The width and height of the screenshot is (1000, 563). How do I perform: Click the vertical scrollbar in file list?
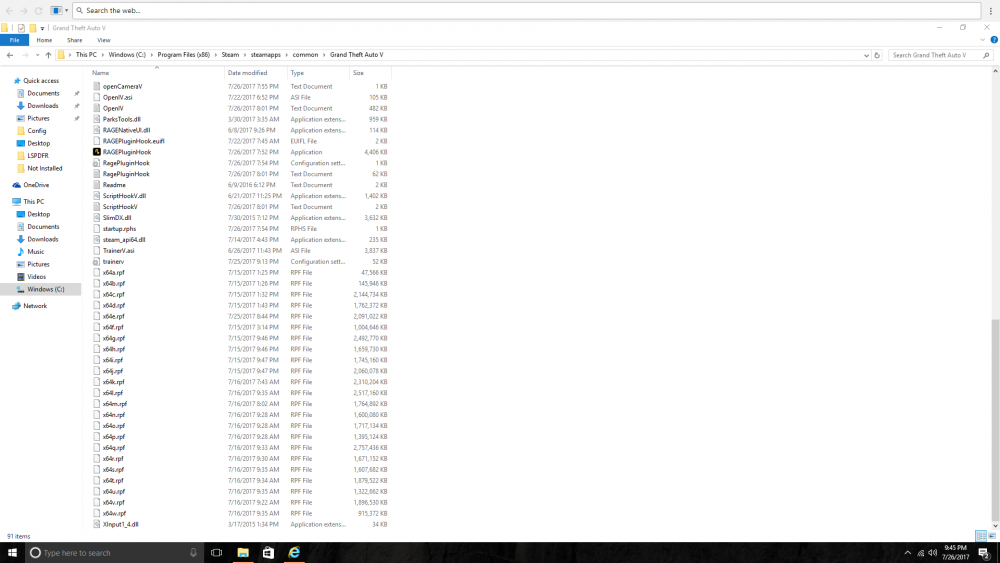click(995, 419)
